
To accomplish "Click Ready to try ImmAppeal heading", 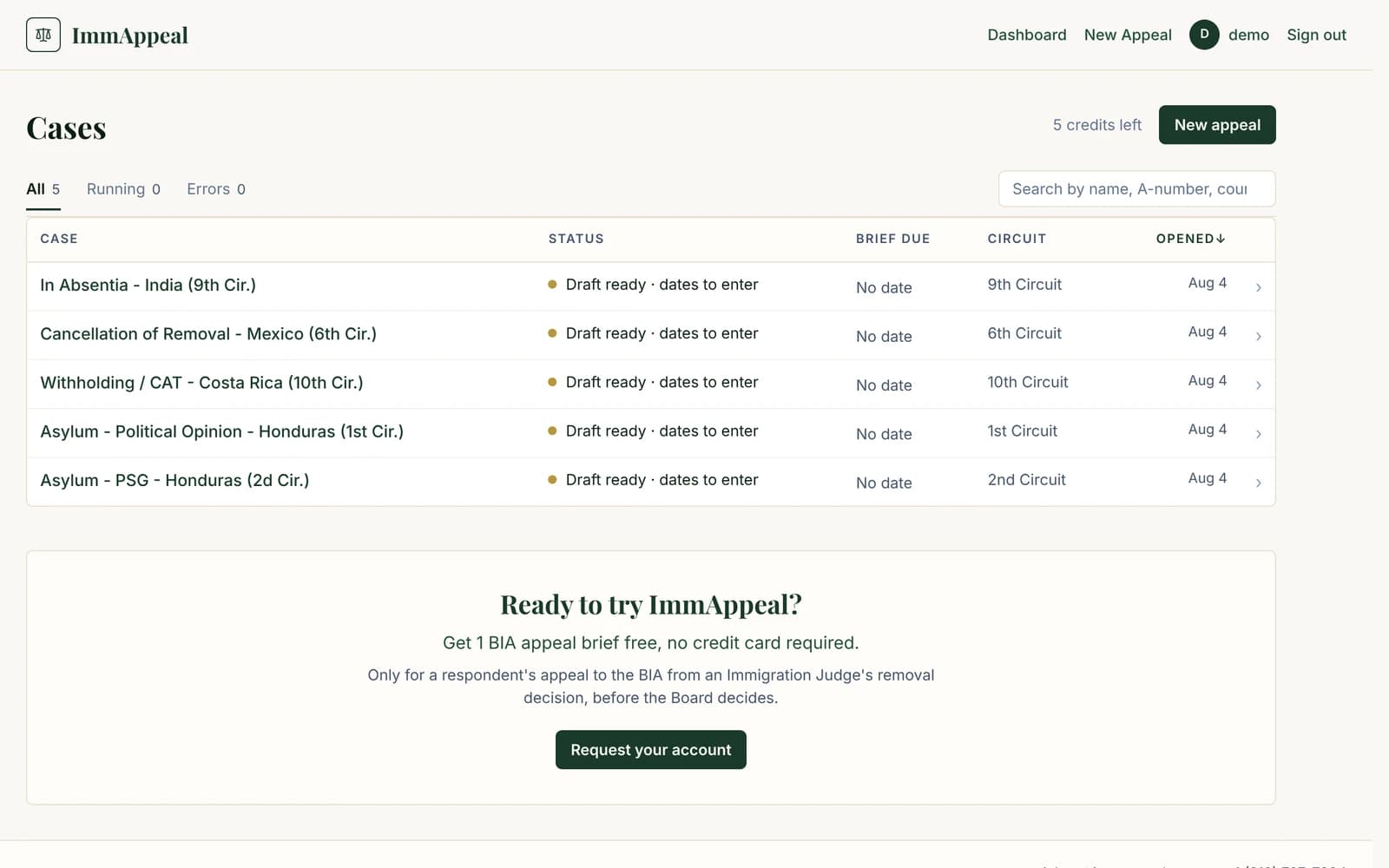I will (651, 604).
